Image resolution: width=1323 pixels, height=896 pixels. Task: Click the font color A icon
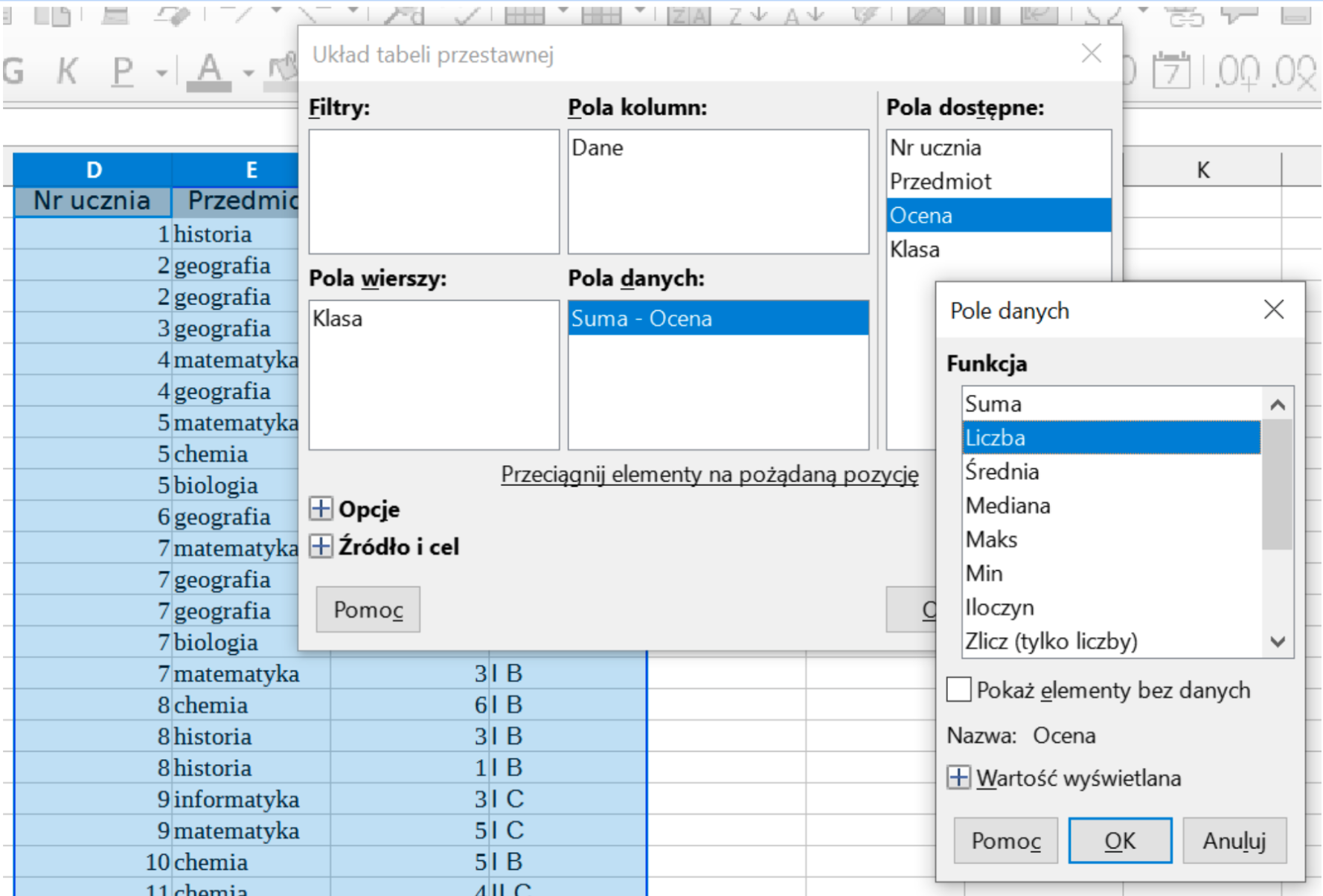point(209,71)
